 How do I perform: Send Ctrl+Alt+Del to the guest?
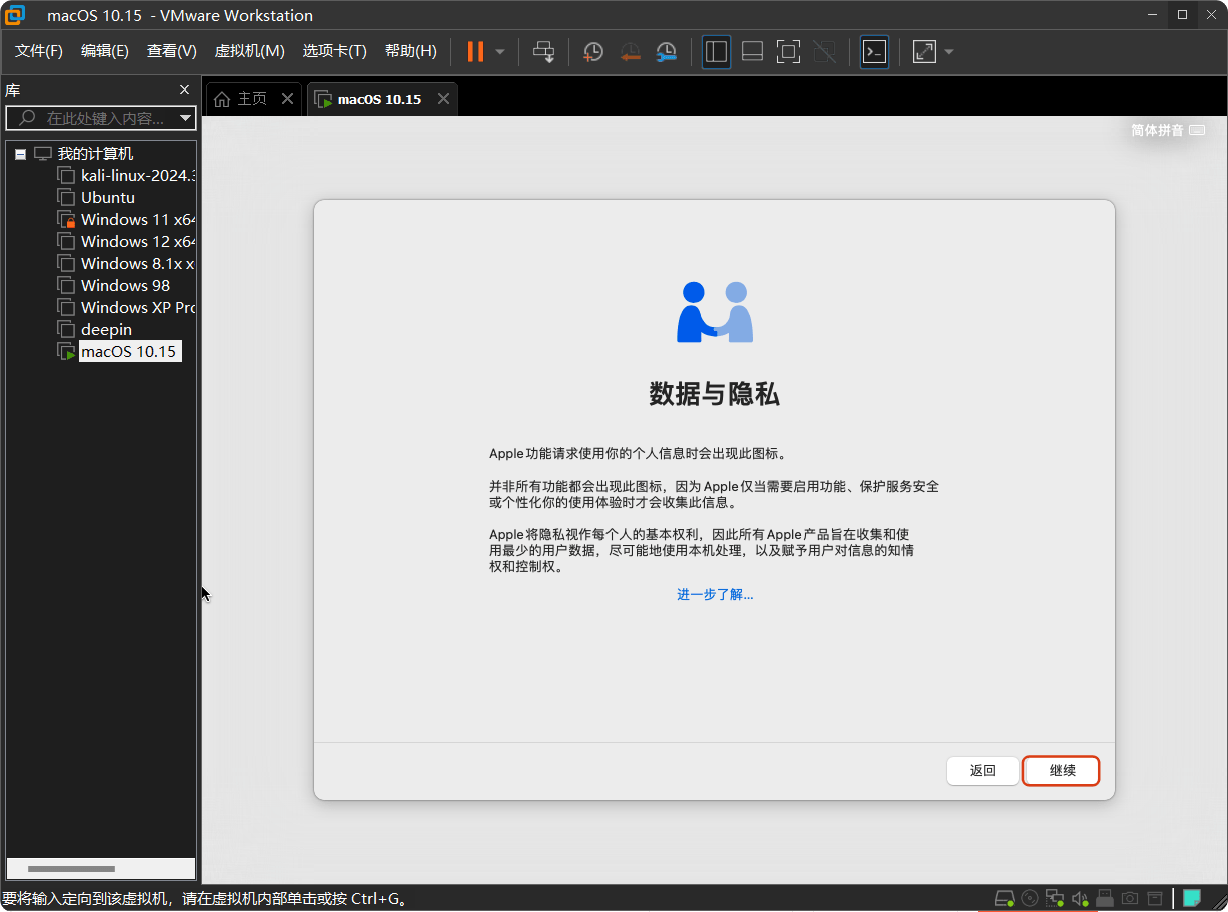click(x=544, y=51)
